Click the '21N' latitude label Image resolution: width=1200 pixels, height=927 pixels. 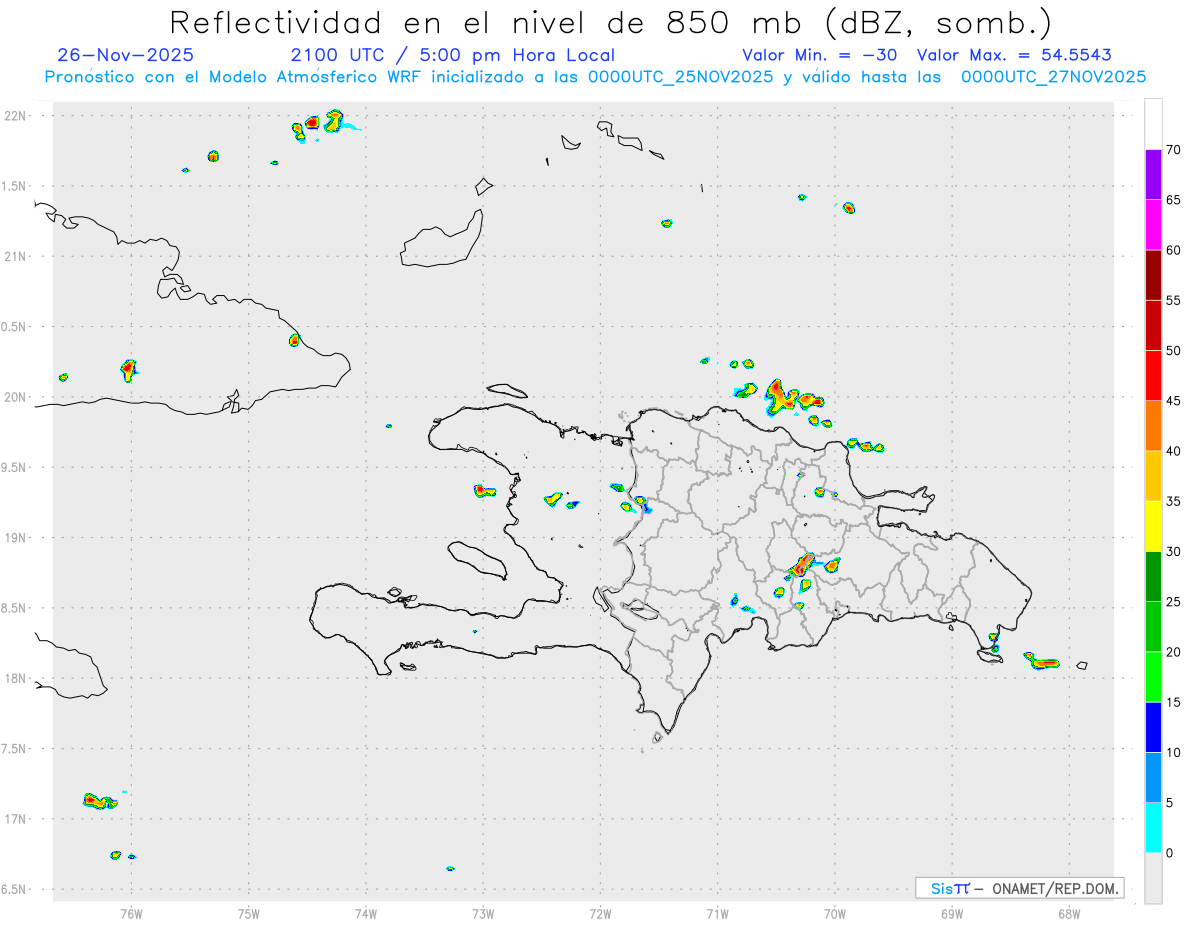coord(16,257)
